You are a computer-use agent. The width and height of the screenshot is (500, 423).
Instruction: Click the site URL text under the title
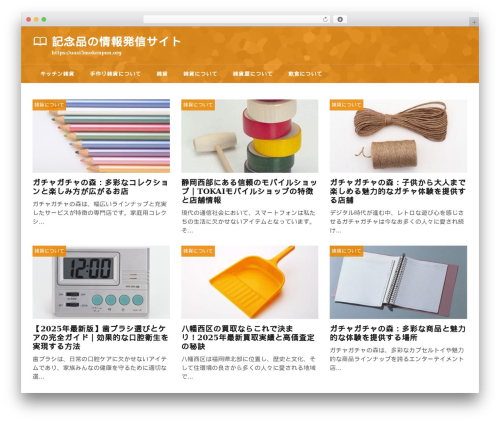(x=86, y=53)
